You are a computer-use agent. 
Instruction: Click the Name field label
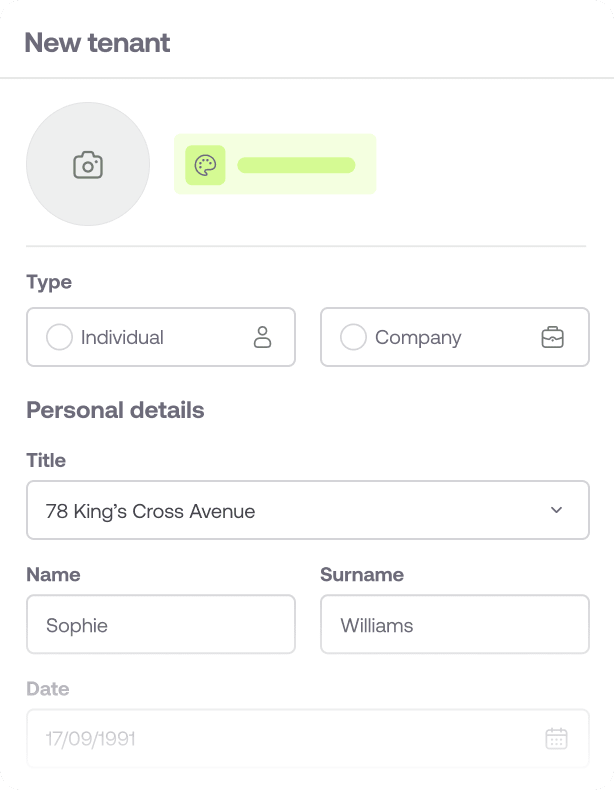53,574
